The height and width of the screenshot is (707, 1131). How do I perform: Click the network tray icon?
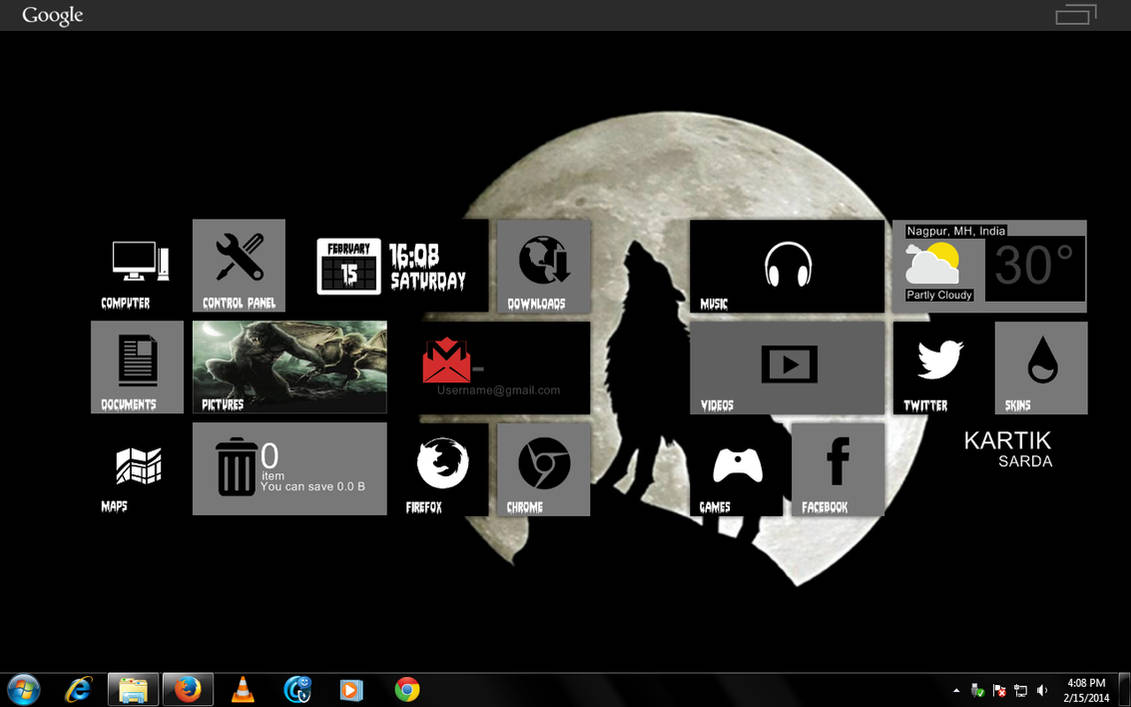point(1021,690)
